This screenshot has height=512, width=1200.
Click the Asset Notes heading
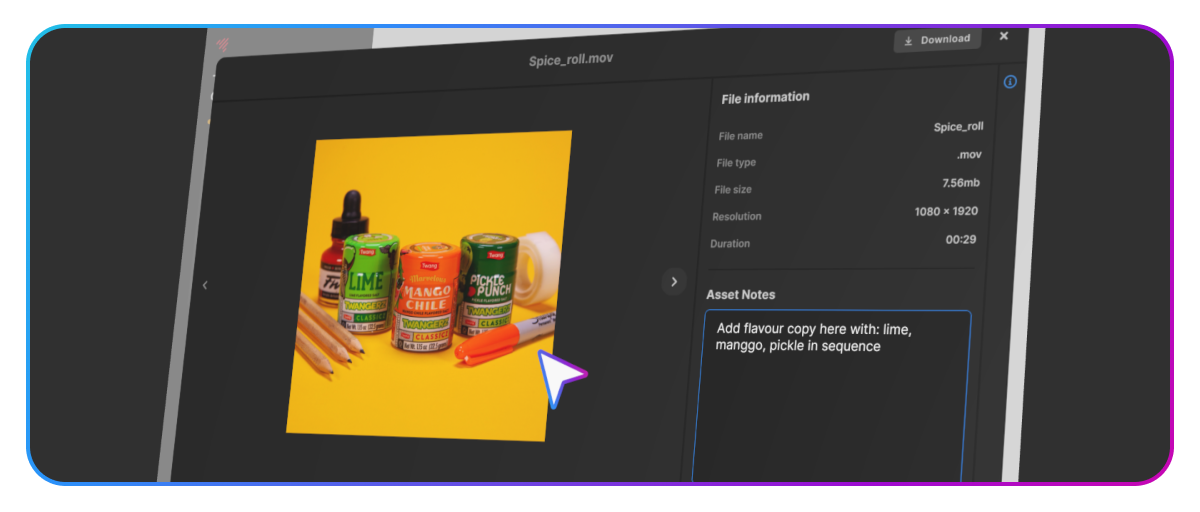[x=740, y=295]
